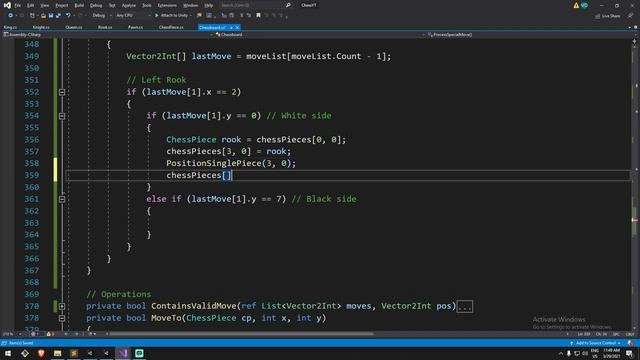The image size is (640, 360).
Task: Click the navigate backward toolbar icon
Action: click(x=10, y=16)
